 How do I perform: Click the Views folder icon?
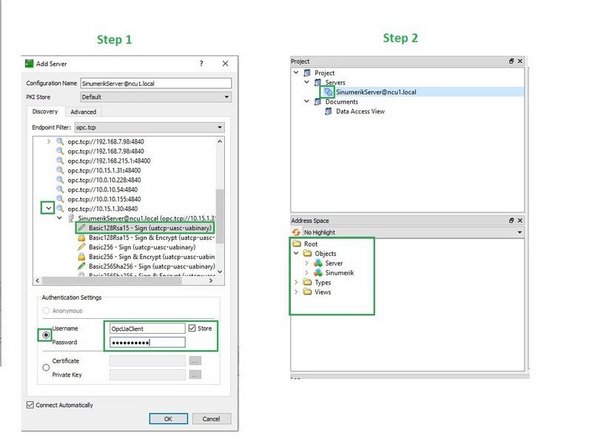point(308,292)
